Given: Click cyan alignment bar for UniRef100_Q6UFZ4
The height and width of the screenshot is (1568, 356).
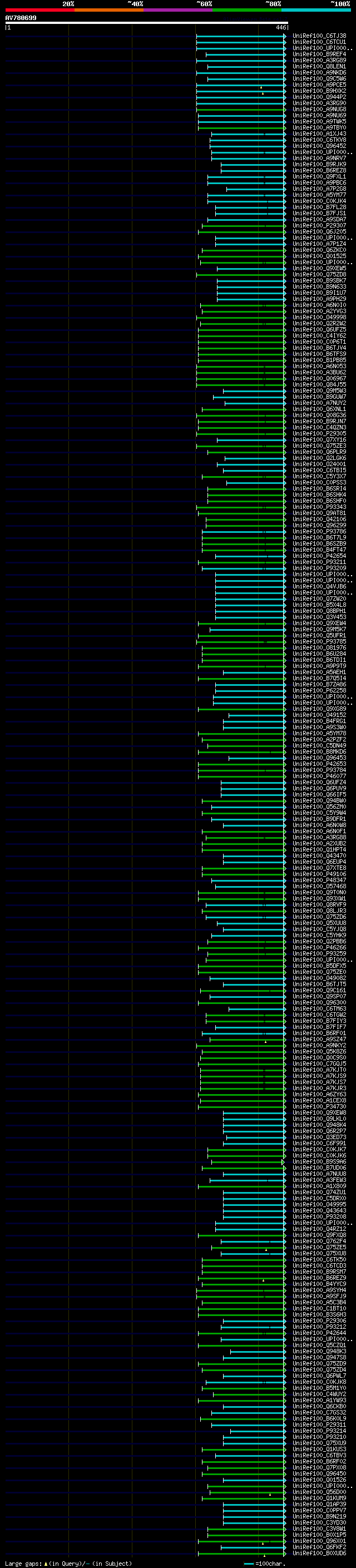Looking at the screenshot, I should coord(253,782).
